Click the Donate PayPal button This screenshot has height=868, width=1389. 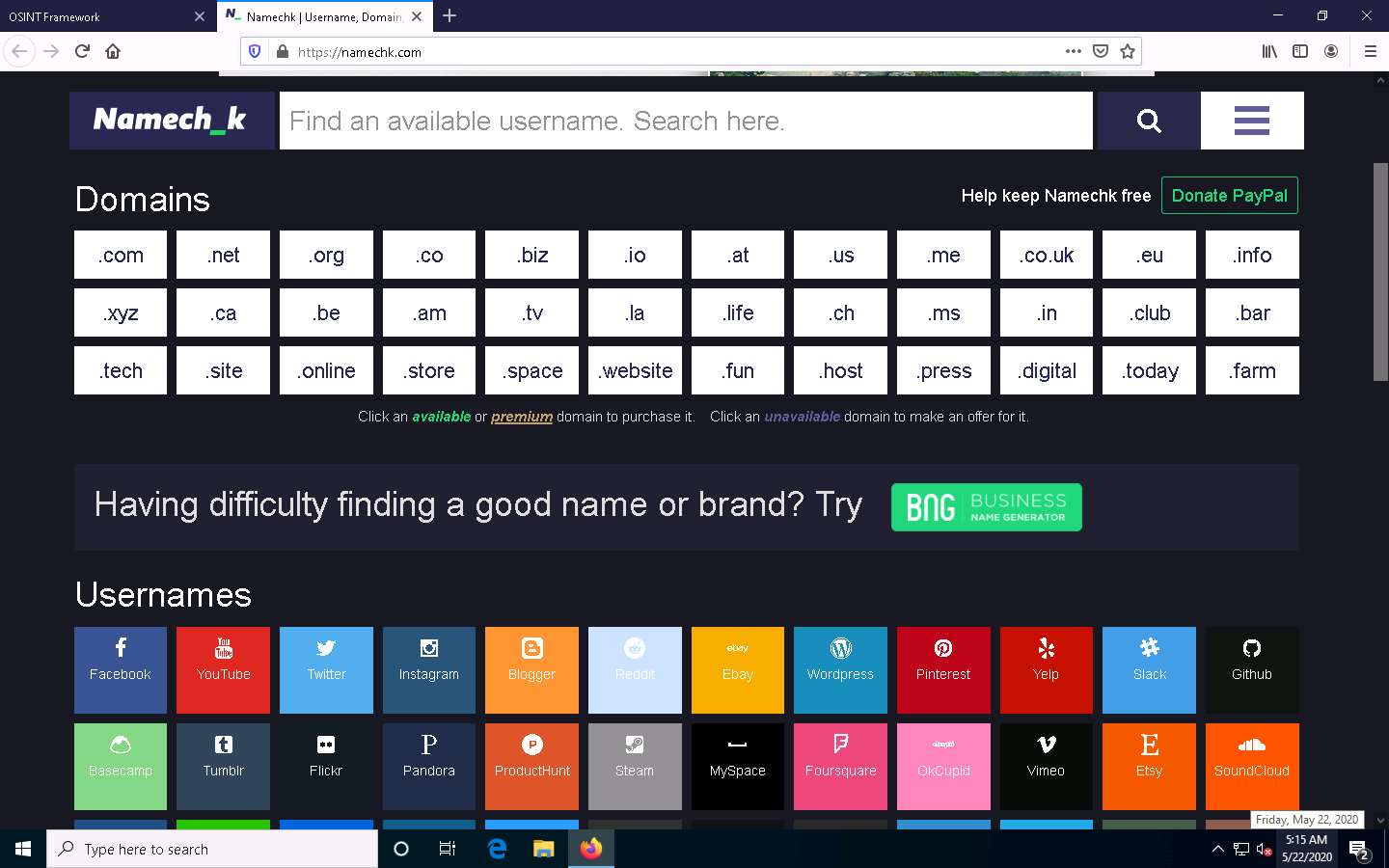(x=1229, y=195)
